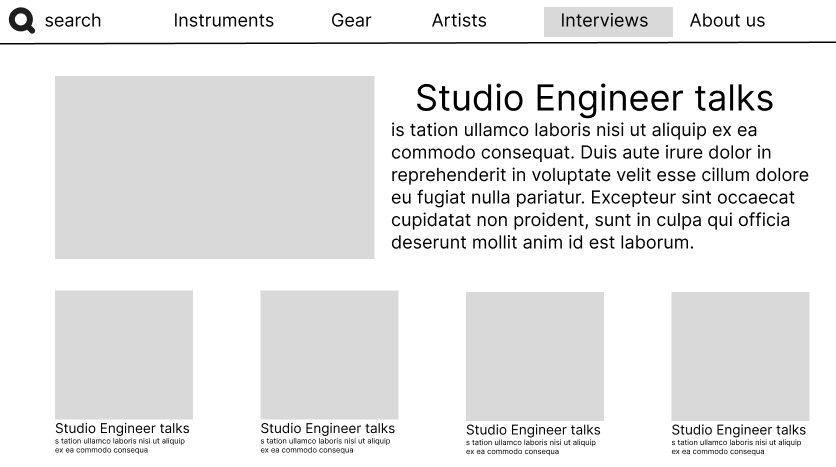Open the fourth small card thumbnail
This screenshot has width=836, height=467.
[740, 356]
